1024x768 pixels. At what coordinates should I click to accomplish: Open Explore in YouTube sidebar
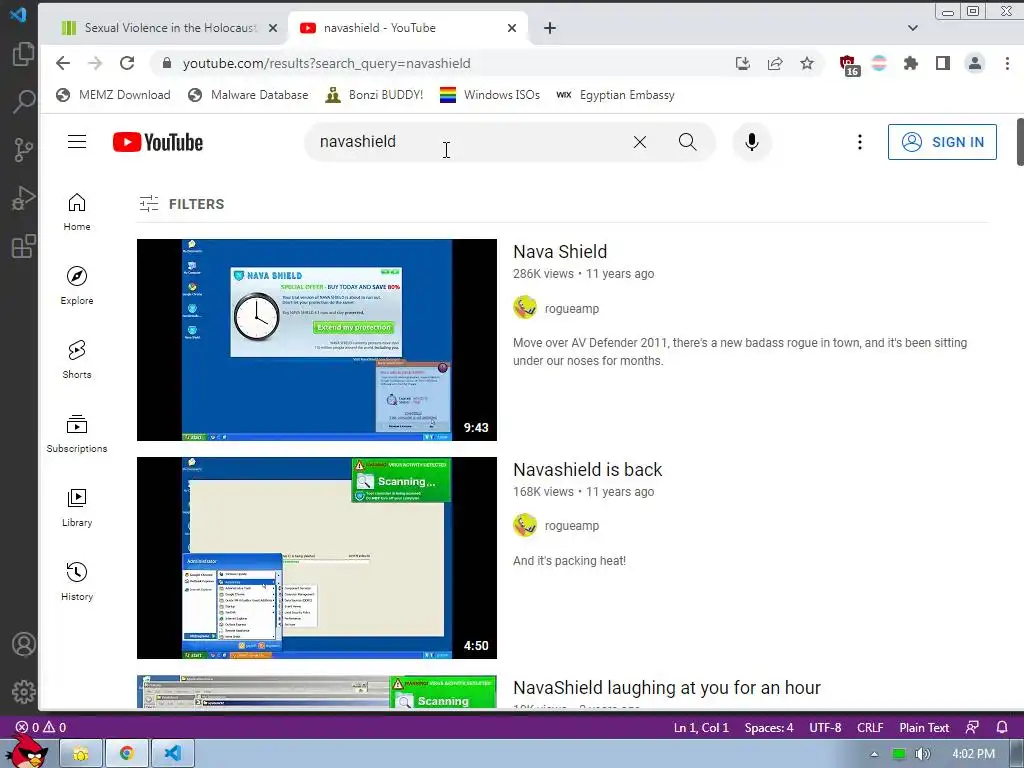77,286
